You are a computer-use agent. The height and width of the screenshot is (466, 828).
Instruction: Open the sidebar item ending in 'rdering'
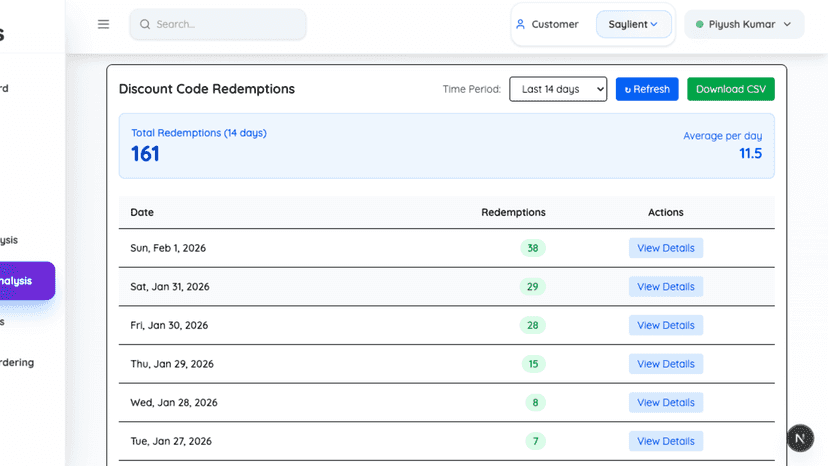point(17,362)
